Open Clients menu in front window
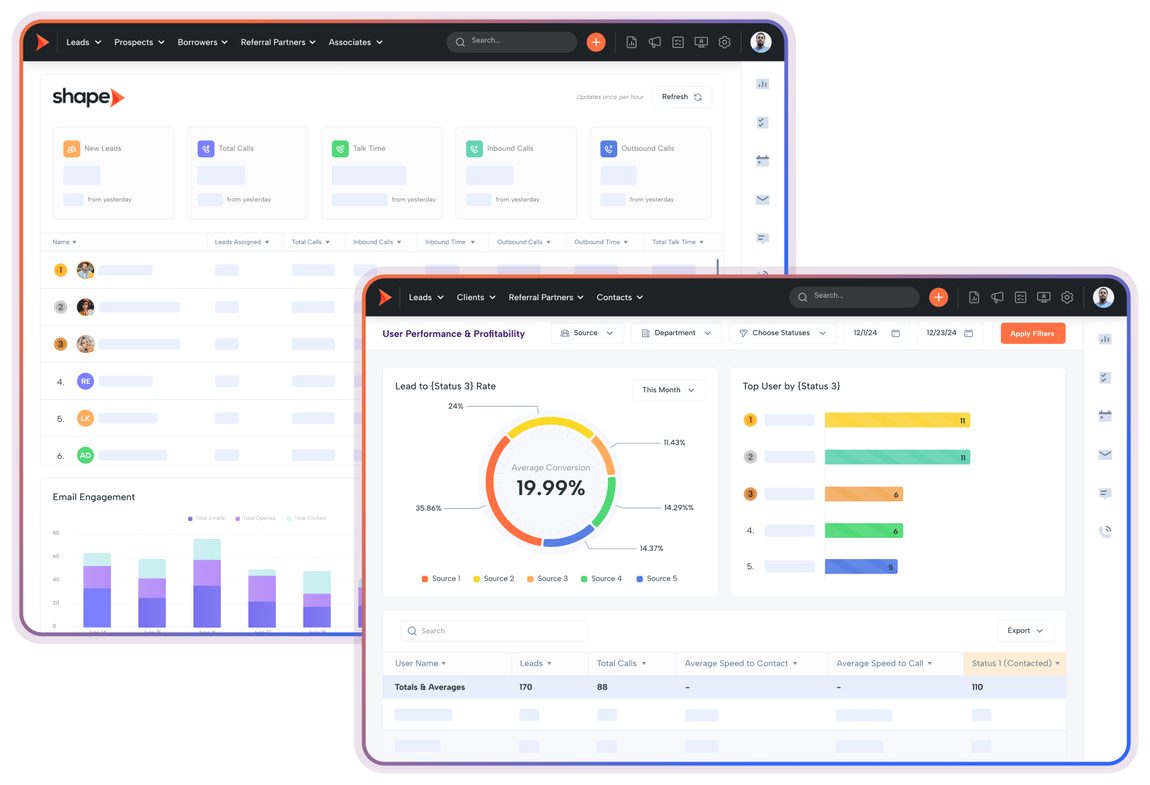 [x=476, y=297]
